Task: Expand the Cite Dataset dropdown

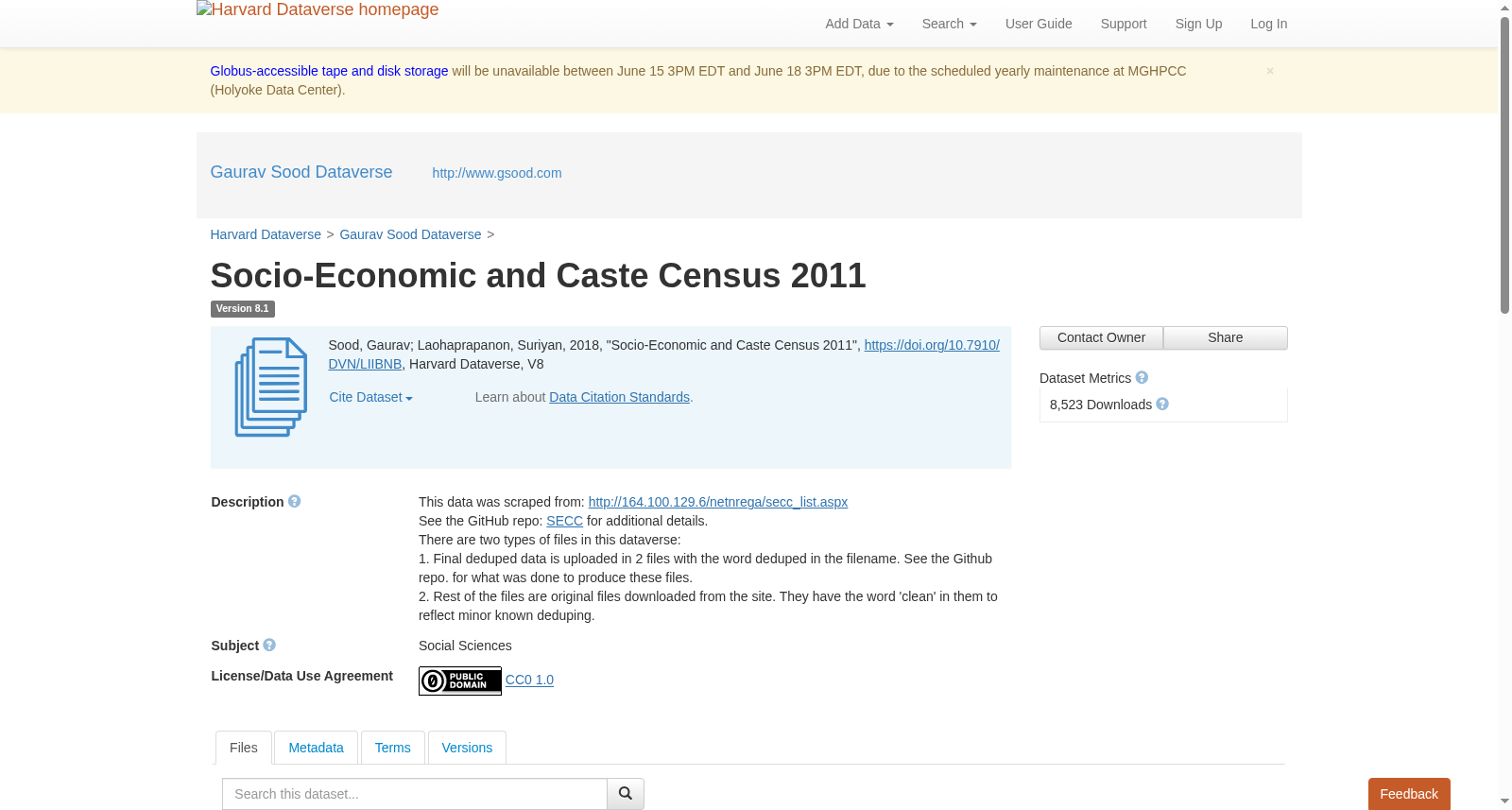Action: coord(370,397)
